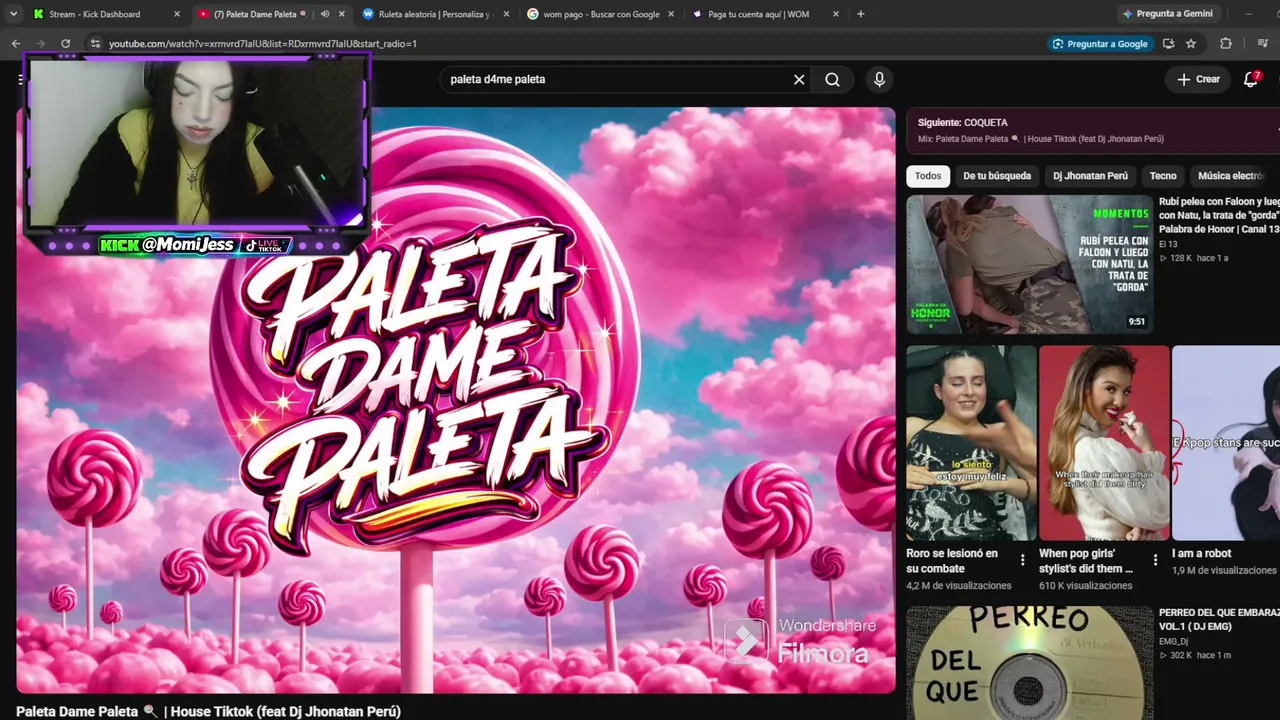Image resolution: width=1280 pixels, height=720 pixels.
Task: Open the EMG_Dj channel link
Action: click(x=1174, y=641)
